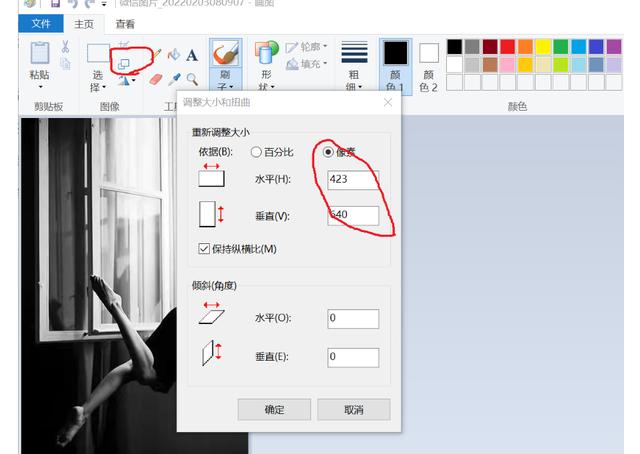Select the Magnifier tool
The height and width of the screenshot is (454, 640).
click(191, 78)
